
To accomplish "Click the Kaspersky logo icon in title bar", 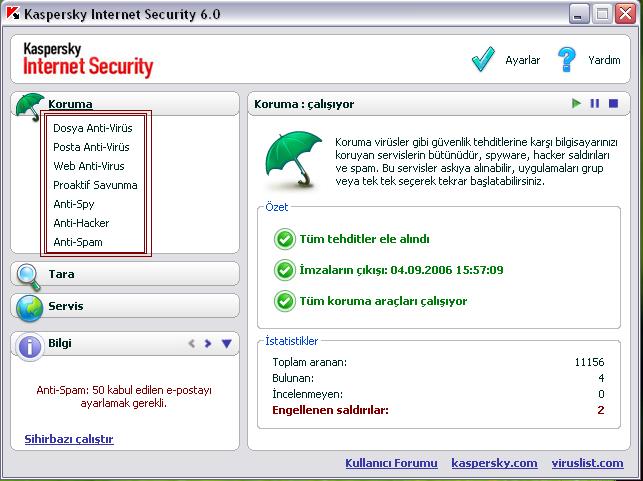I will coord(12,14).
